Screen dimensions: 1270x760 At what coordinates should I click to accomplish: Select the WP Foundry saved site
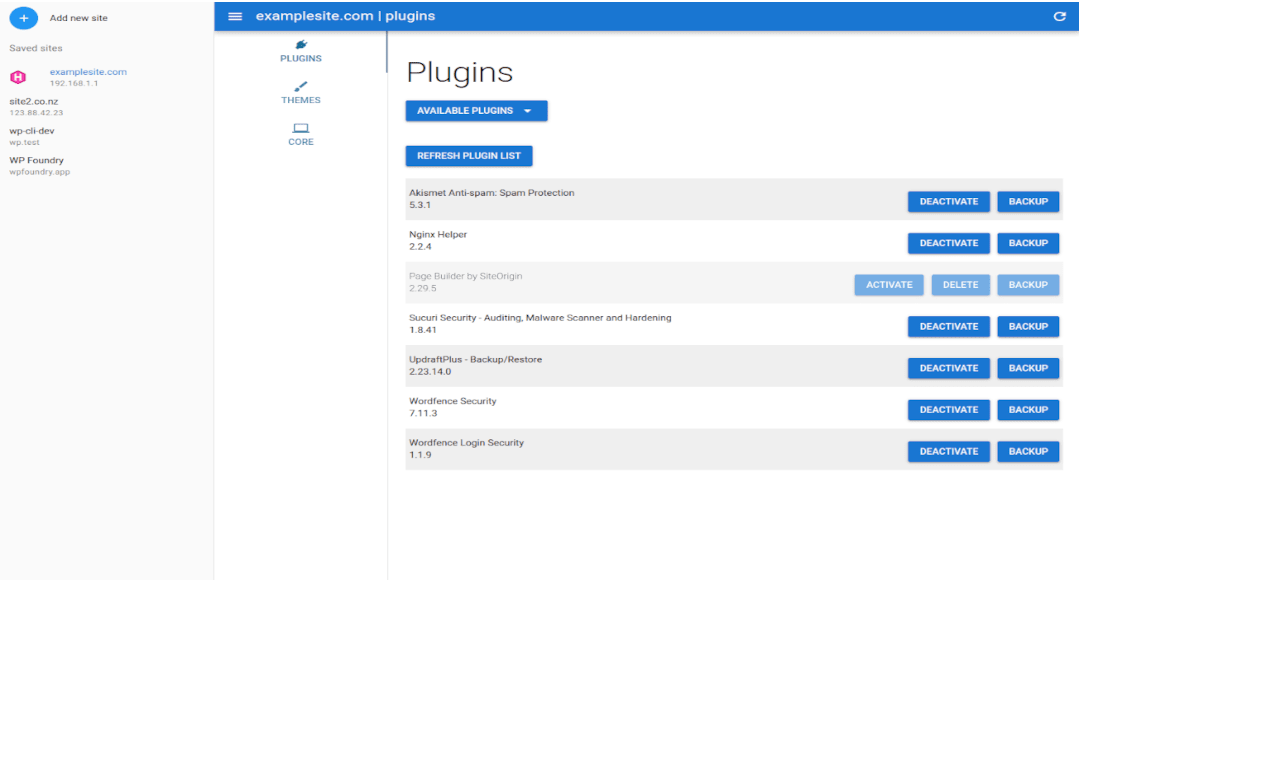36,160
